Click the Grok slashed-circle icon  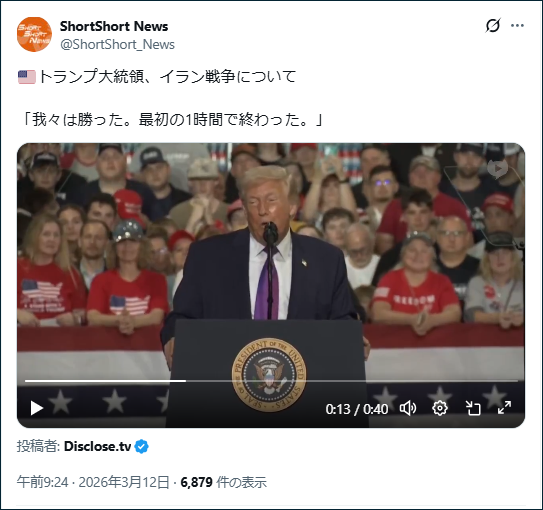tap(492, 26)
